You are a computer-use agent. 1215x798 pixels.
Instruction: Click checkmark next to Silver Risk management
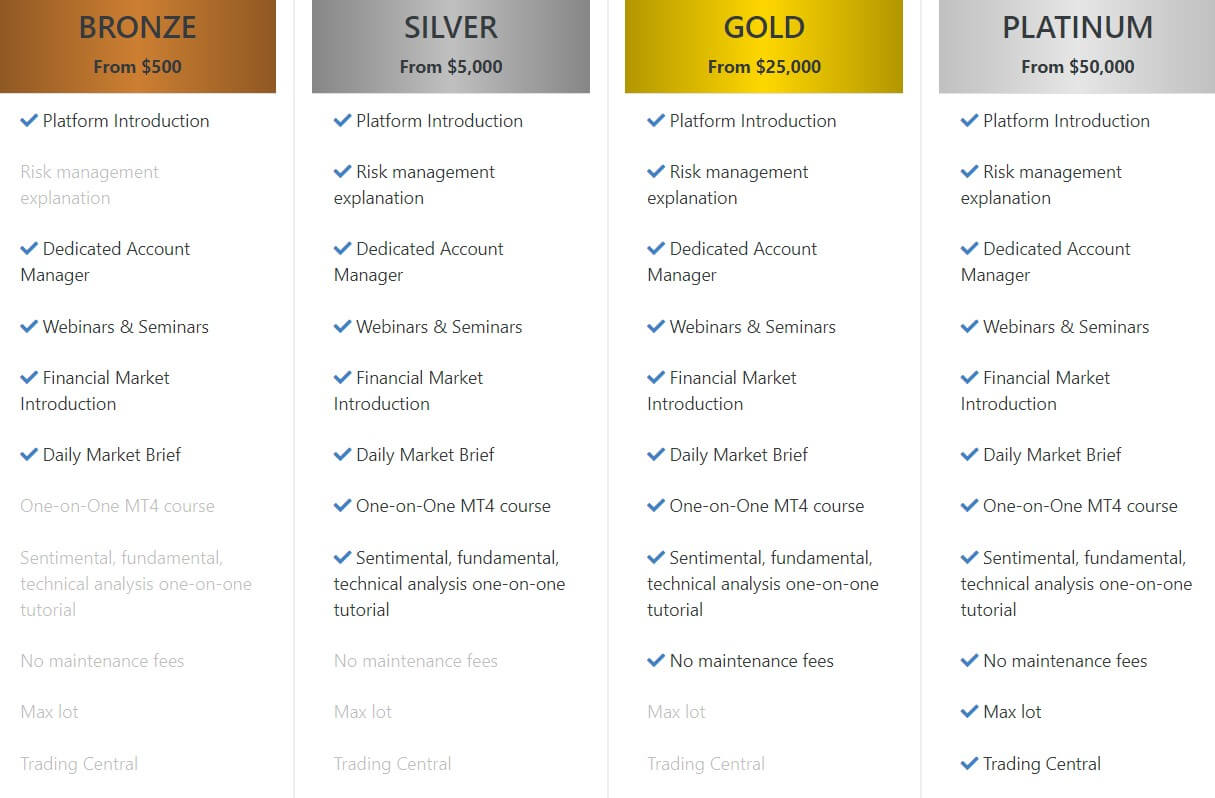point(342,172)
